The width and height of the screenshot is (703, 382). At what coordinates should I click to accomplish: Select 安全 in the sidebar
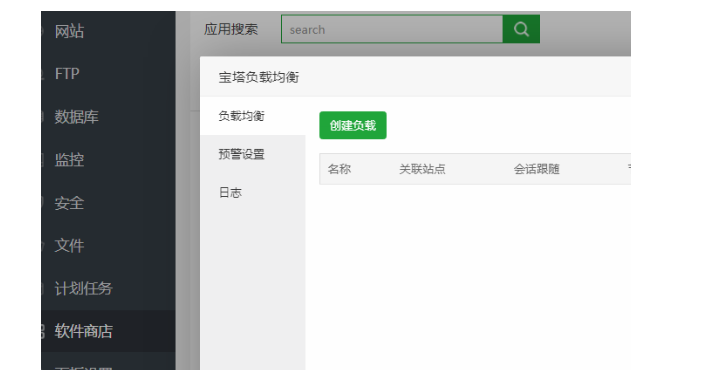[x=69, y=203]
